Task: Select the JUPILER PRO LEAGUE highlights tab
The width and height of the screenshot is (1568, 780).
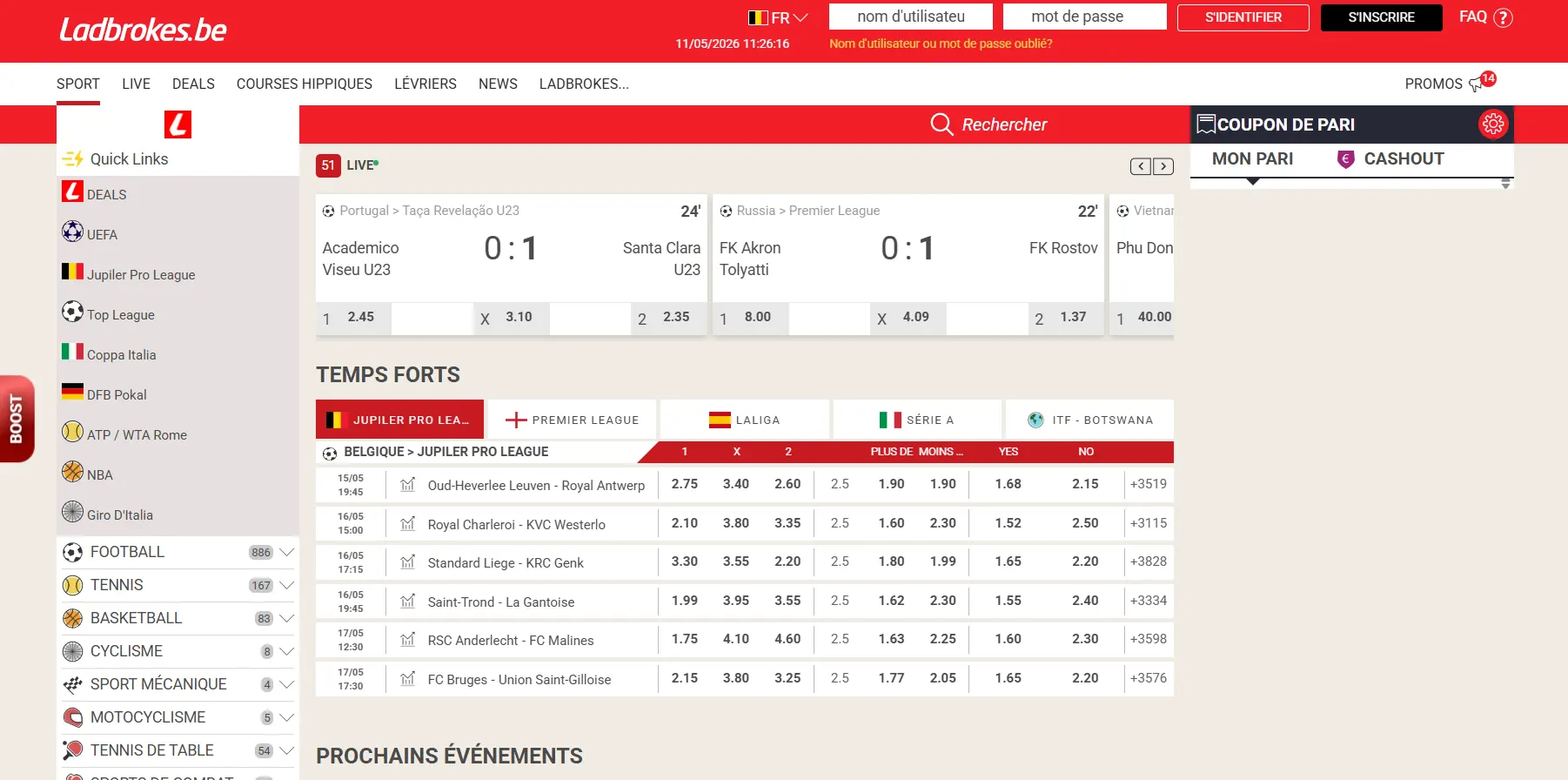Action: pos(399,420)
